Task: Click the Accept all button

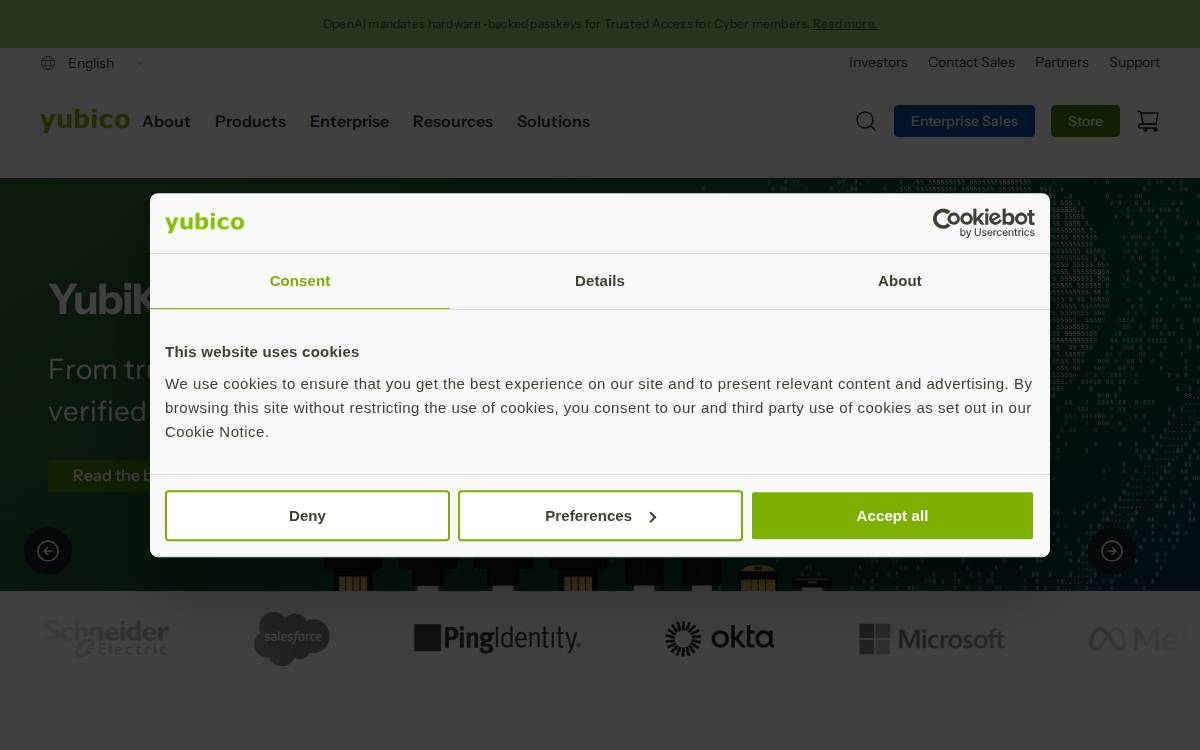Action: pos(892,516)
